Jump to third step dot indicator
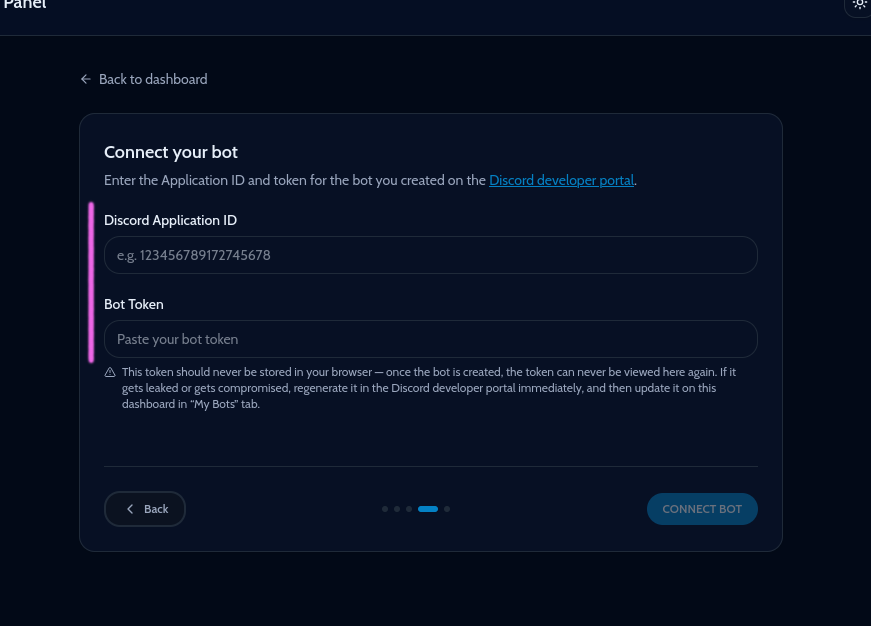Screen dimensions: 871x626 click(409, 509)
